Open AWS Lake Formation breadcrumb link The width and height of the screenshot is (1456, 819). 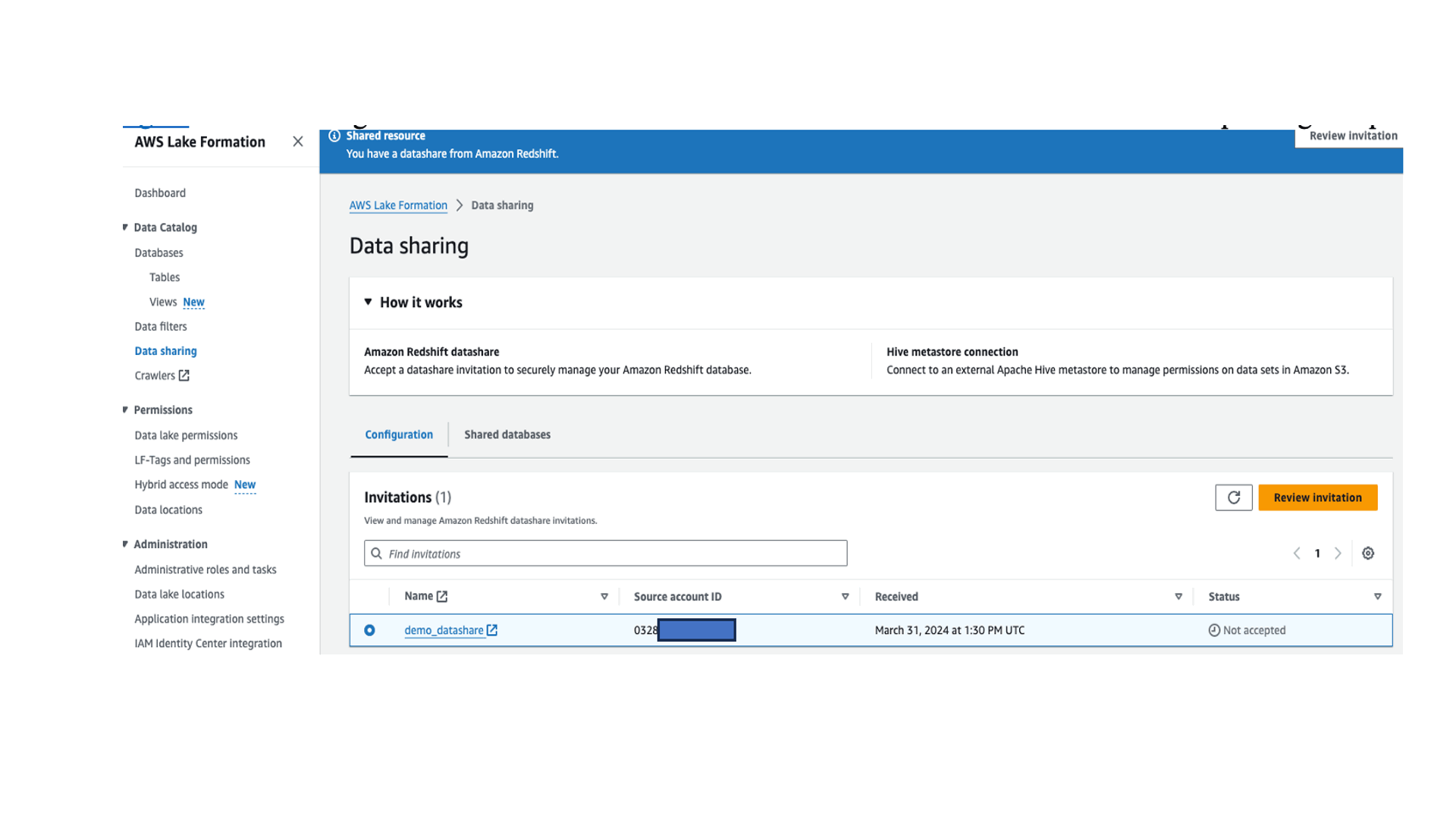[x=398, y=206]
